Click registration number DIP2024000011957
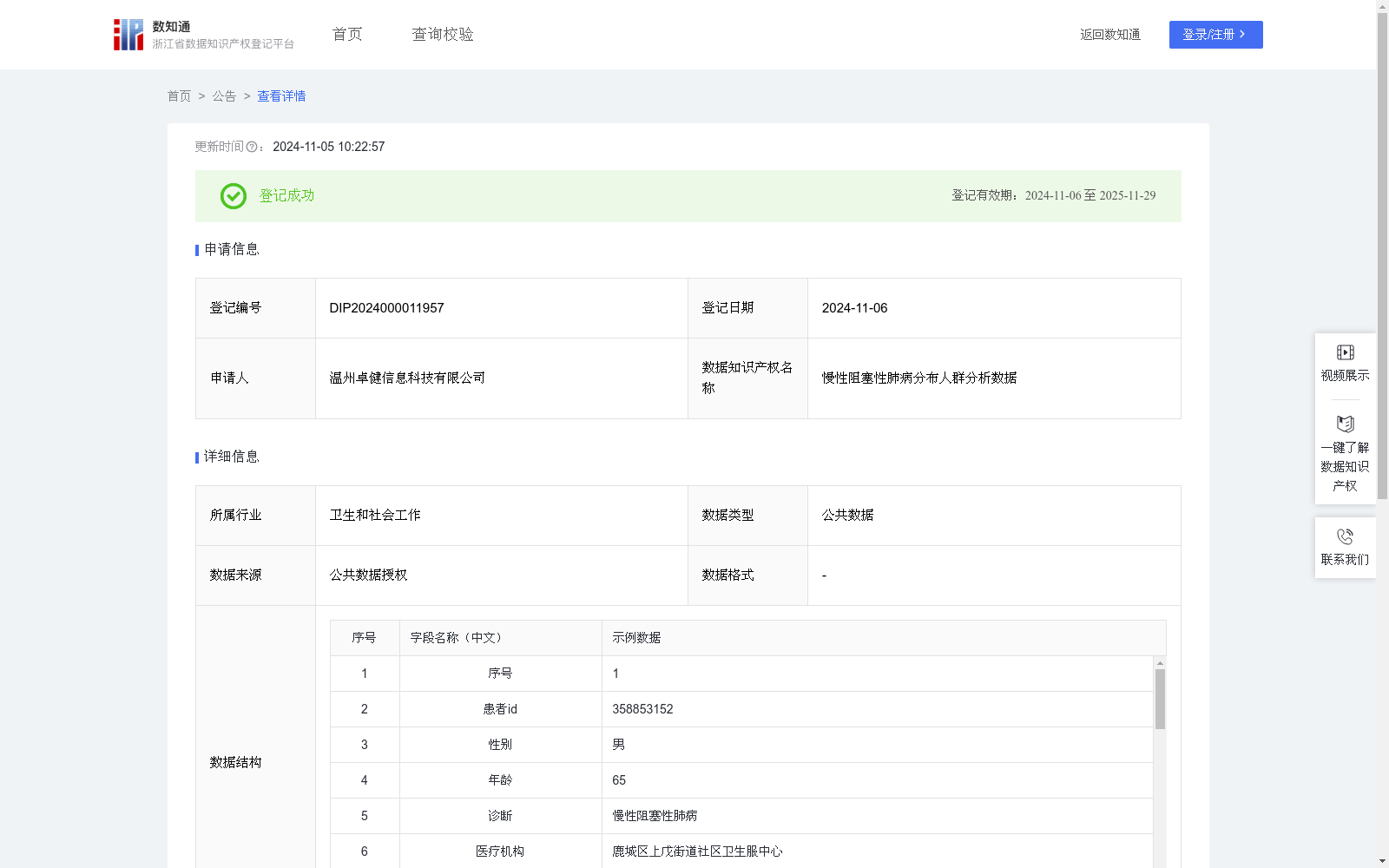The height and width of the screenshot is (868, 1389). coord(387,308)
